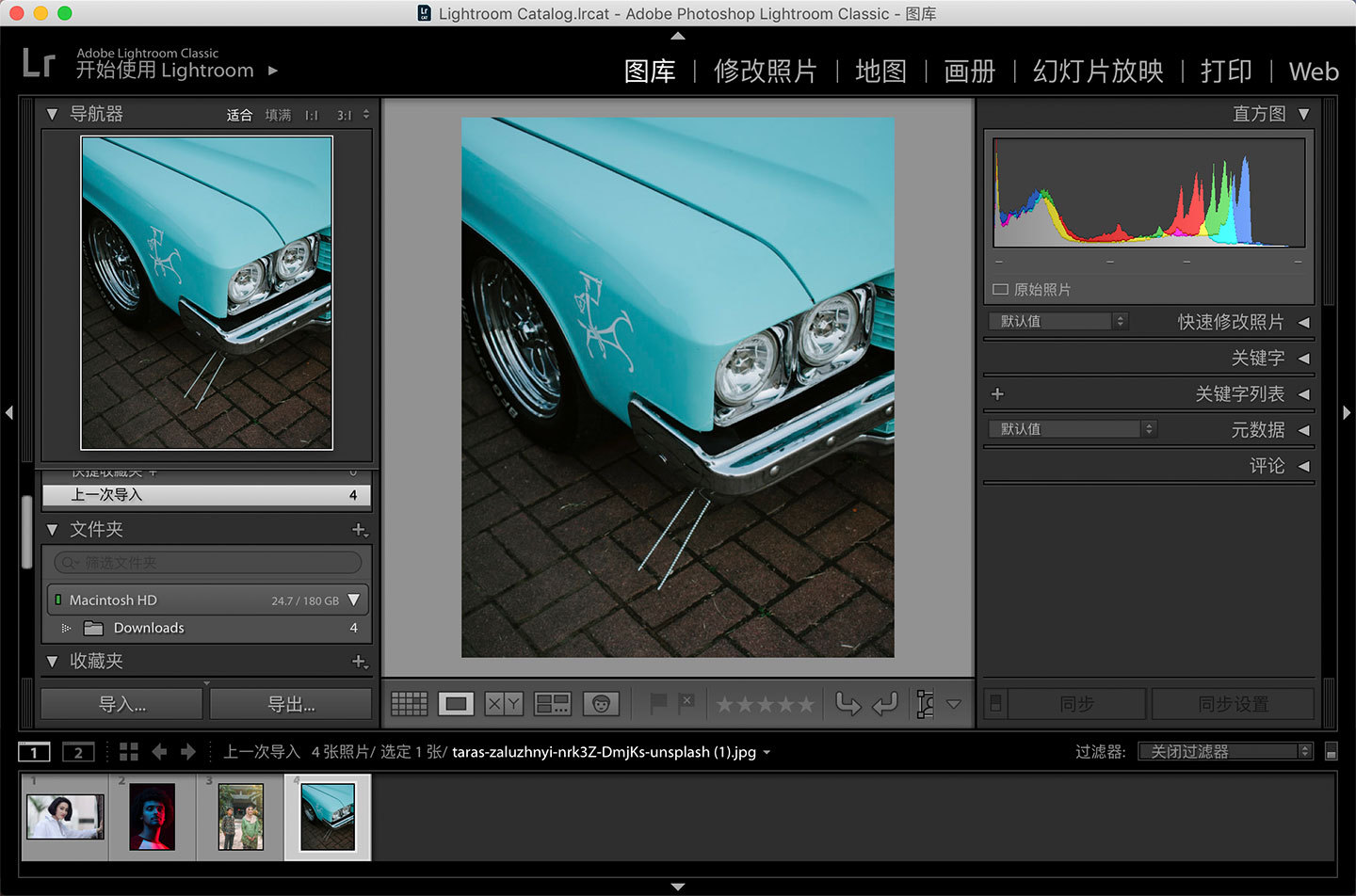Click the 导入... button
This screenshot has height=896, width=1356.
121,704
